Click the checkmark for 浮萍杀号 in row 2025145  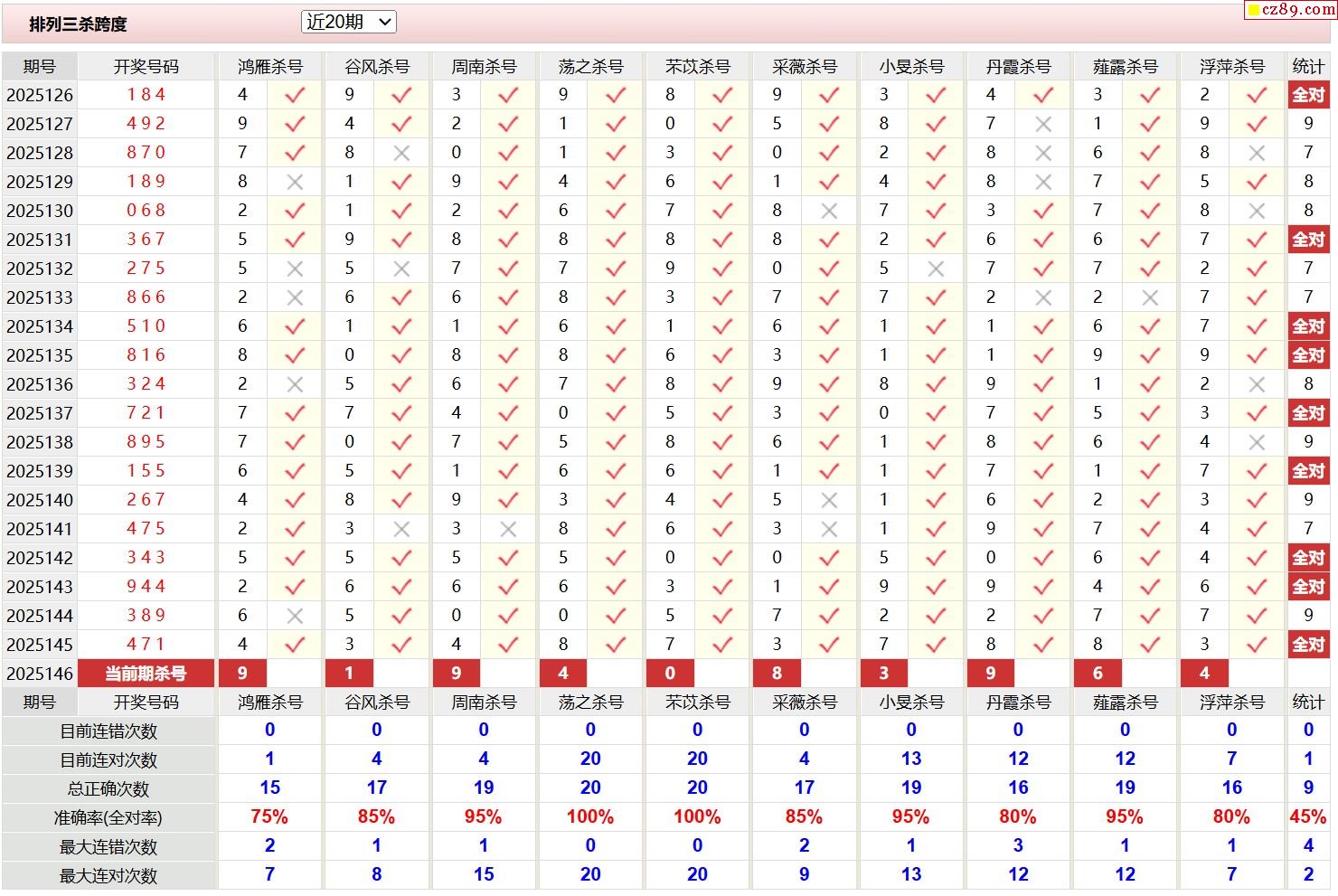pyautogui.click(x=1257, y=645)
